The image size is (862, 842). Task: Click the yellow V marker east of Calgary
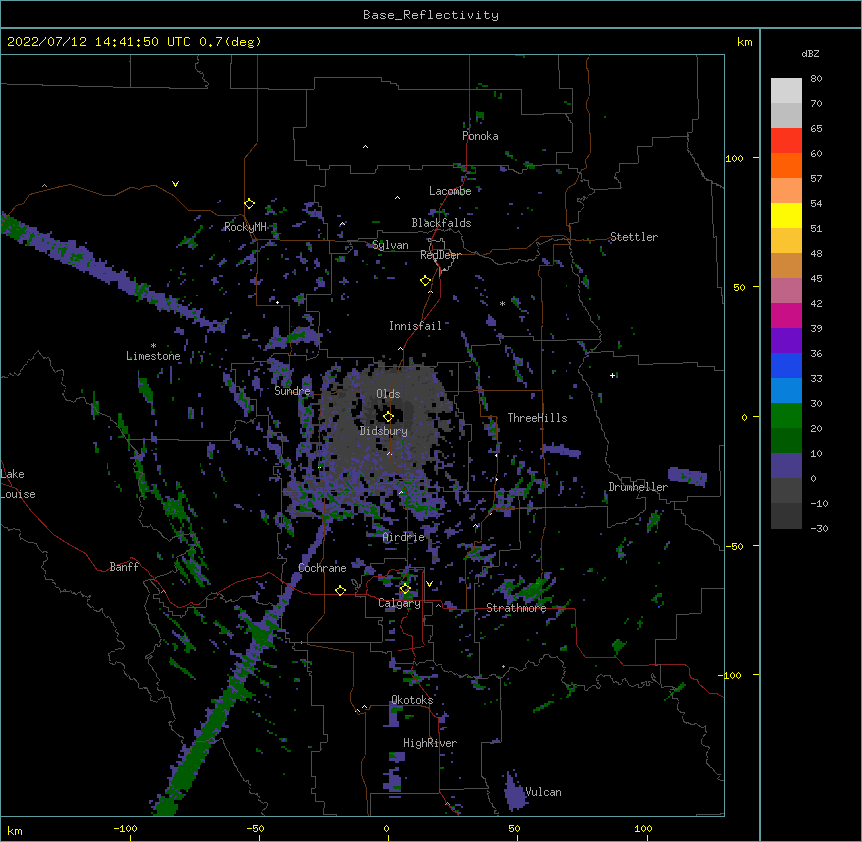tap(429, 584)
